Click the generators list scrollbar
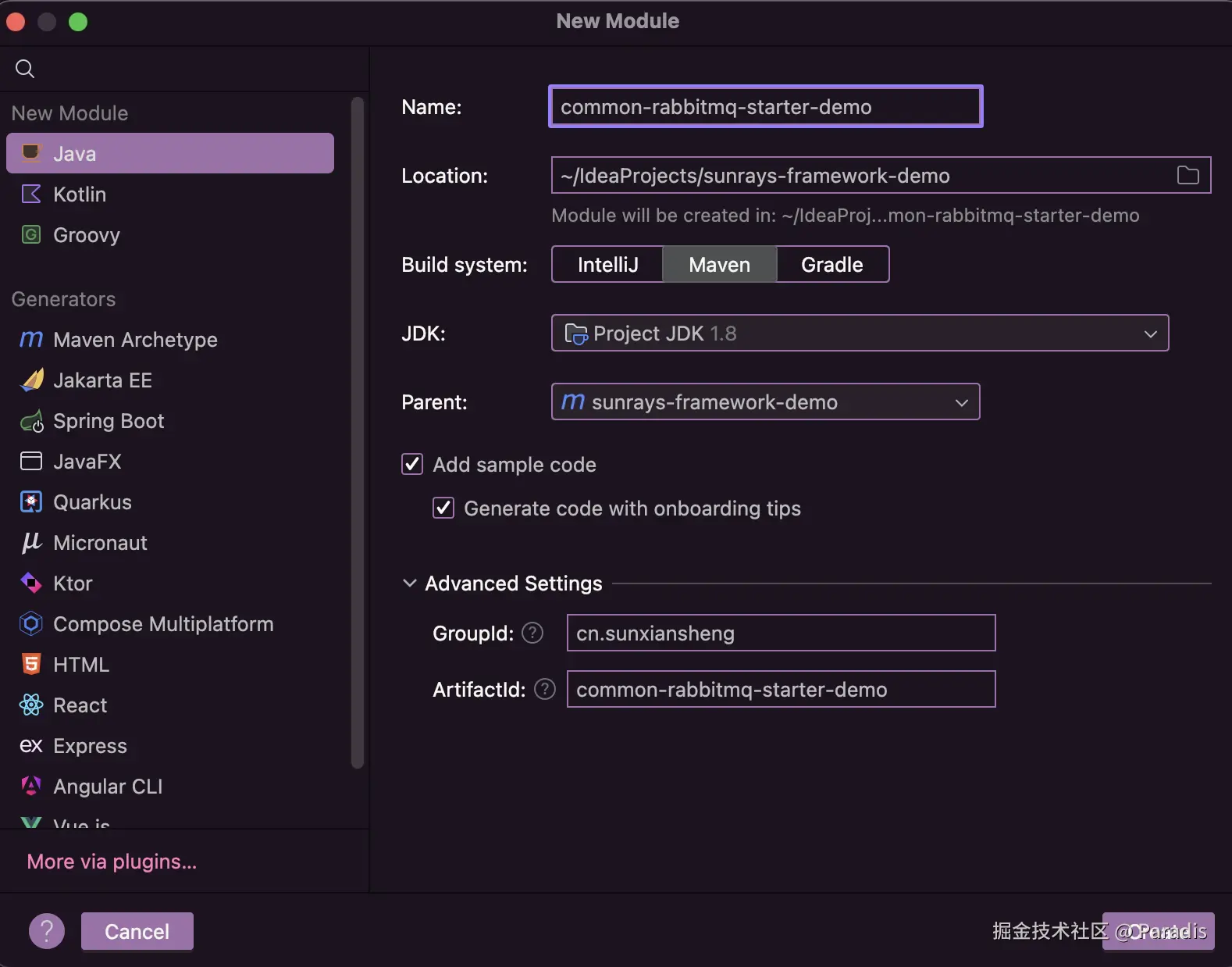The image size is (1232, 967). tap(358, 434)
